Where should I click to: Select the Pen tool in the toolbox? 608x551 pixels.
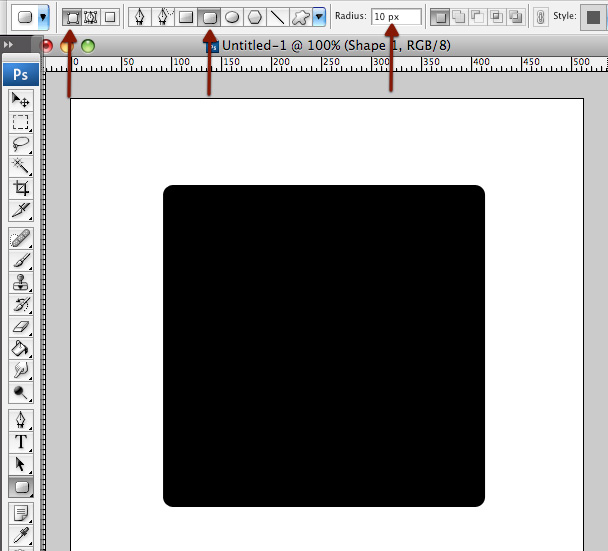coord(21,420)
